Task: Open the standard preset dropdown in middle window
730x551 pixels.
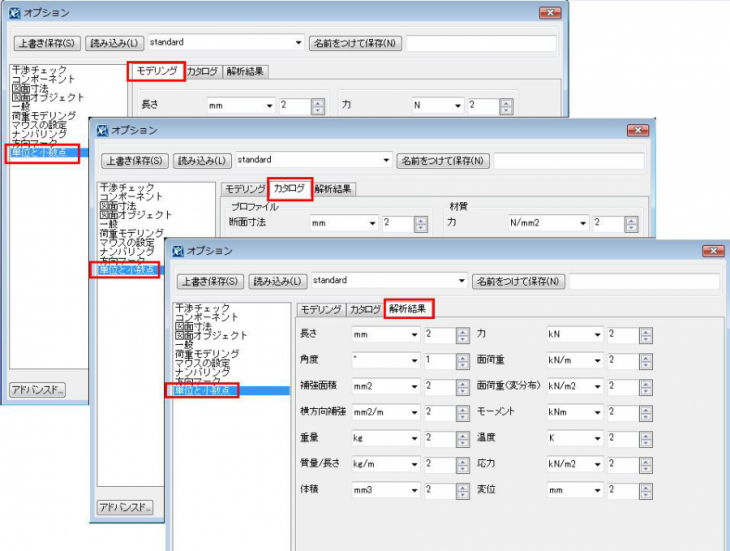Action: click(x=386, y=160)
